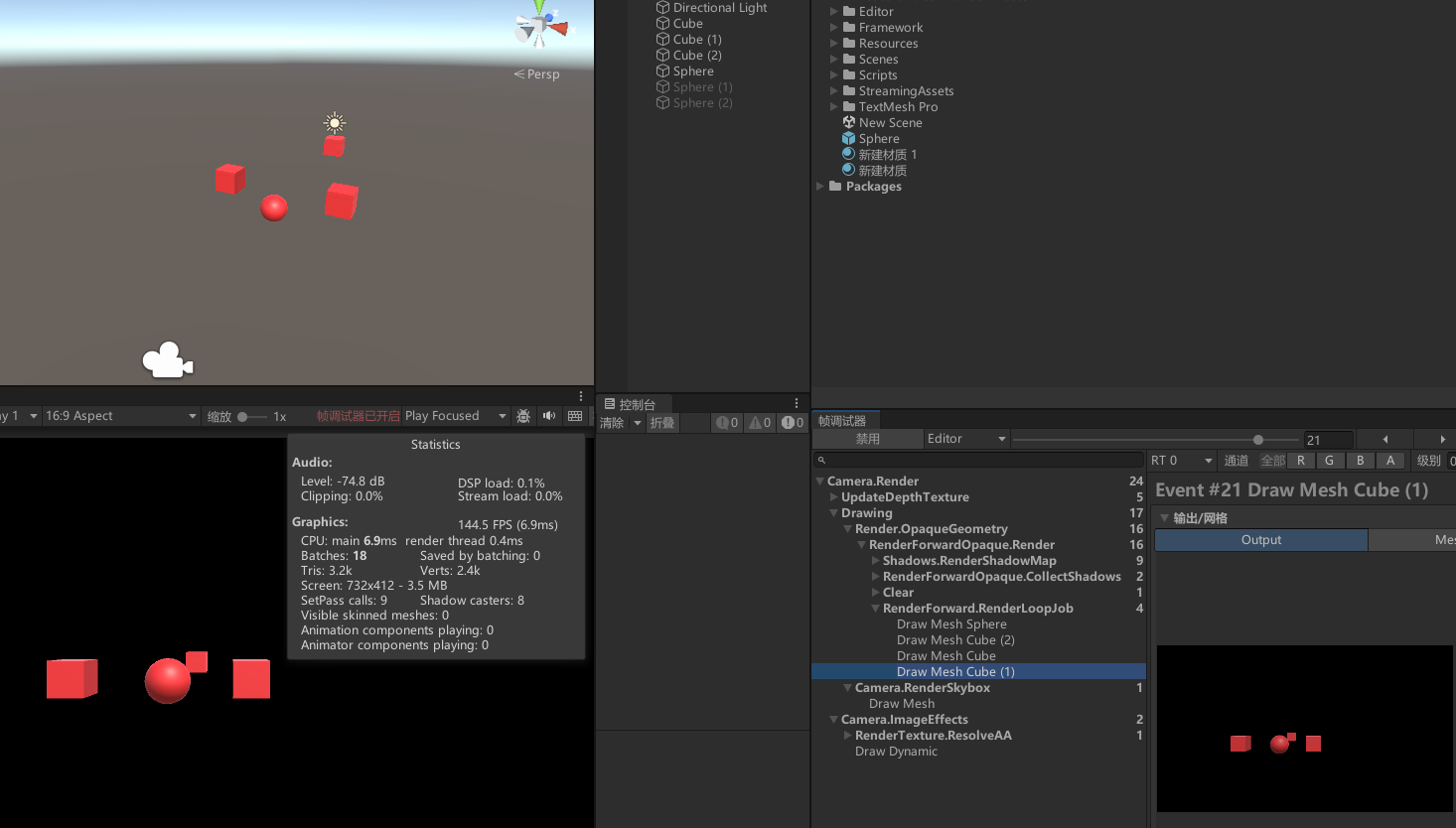The image size is (1456, 828).
Task: Toggle the G channel button
Action: point(1330,461)
